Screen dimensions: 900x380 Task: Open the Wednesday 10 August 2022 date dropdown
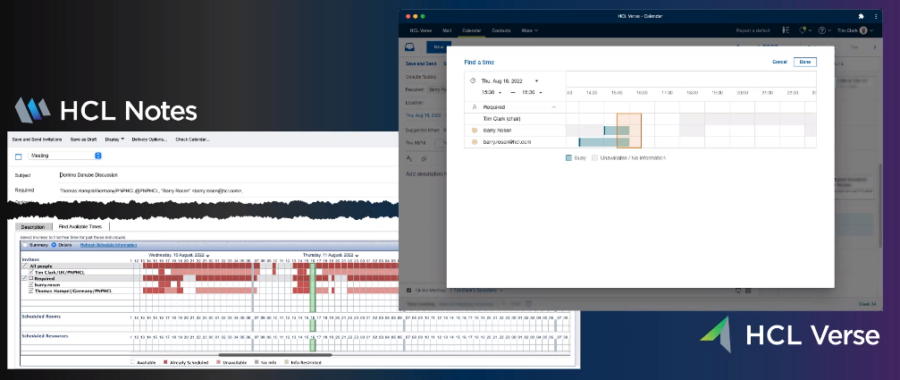[208, 255]
